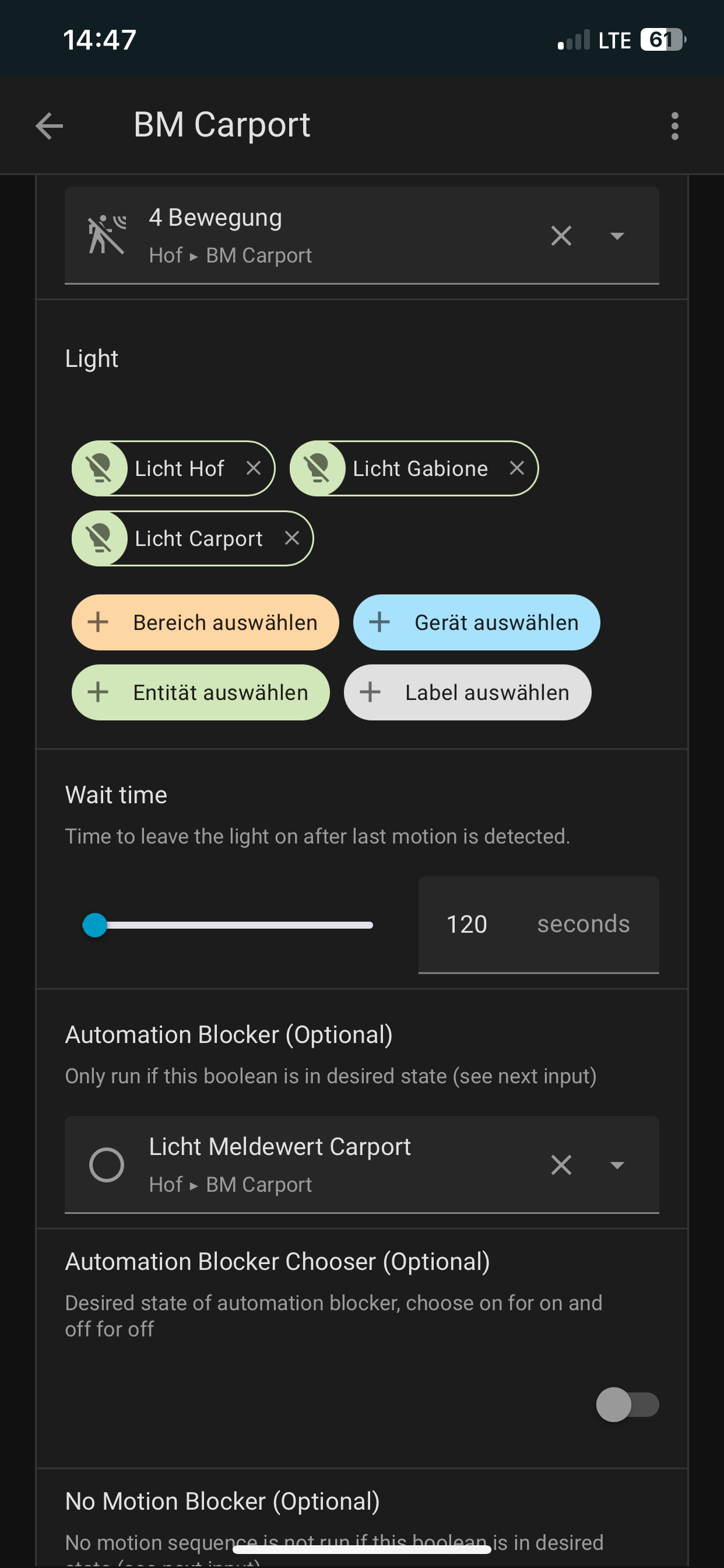Add an entity via Entität auswählen
Viewport: 724px width, 1568px height.
[201, 692]
